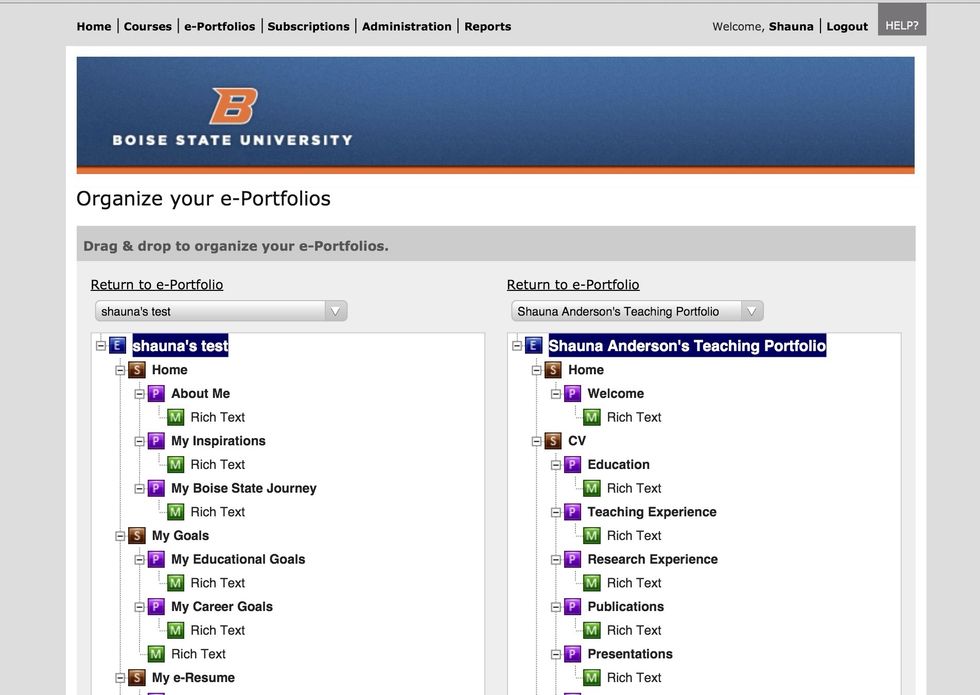Click the S section icon beside CV

pyautogui.click(x=553, y=441)
